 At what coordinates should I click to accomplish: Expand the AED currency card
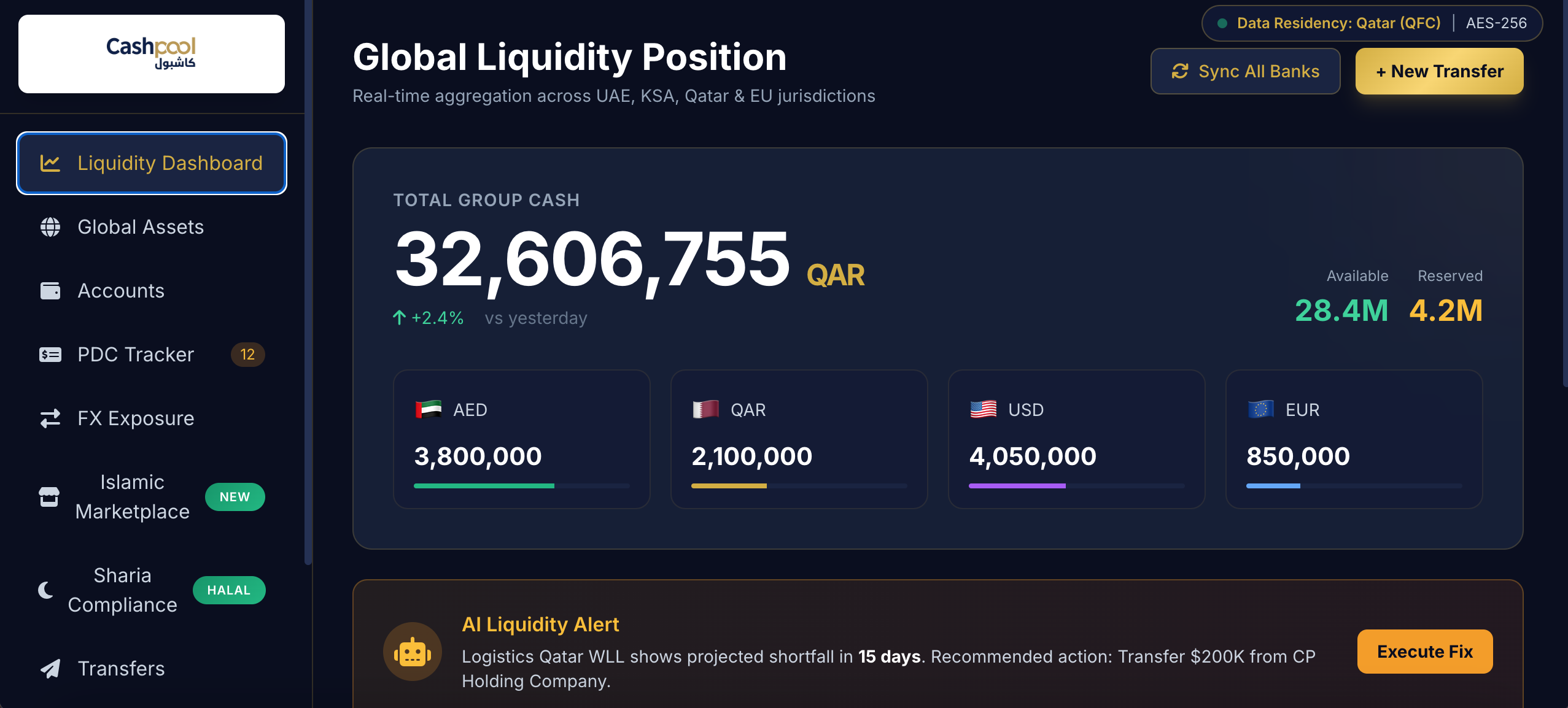(521, 439)
